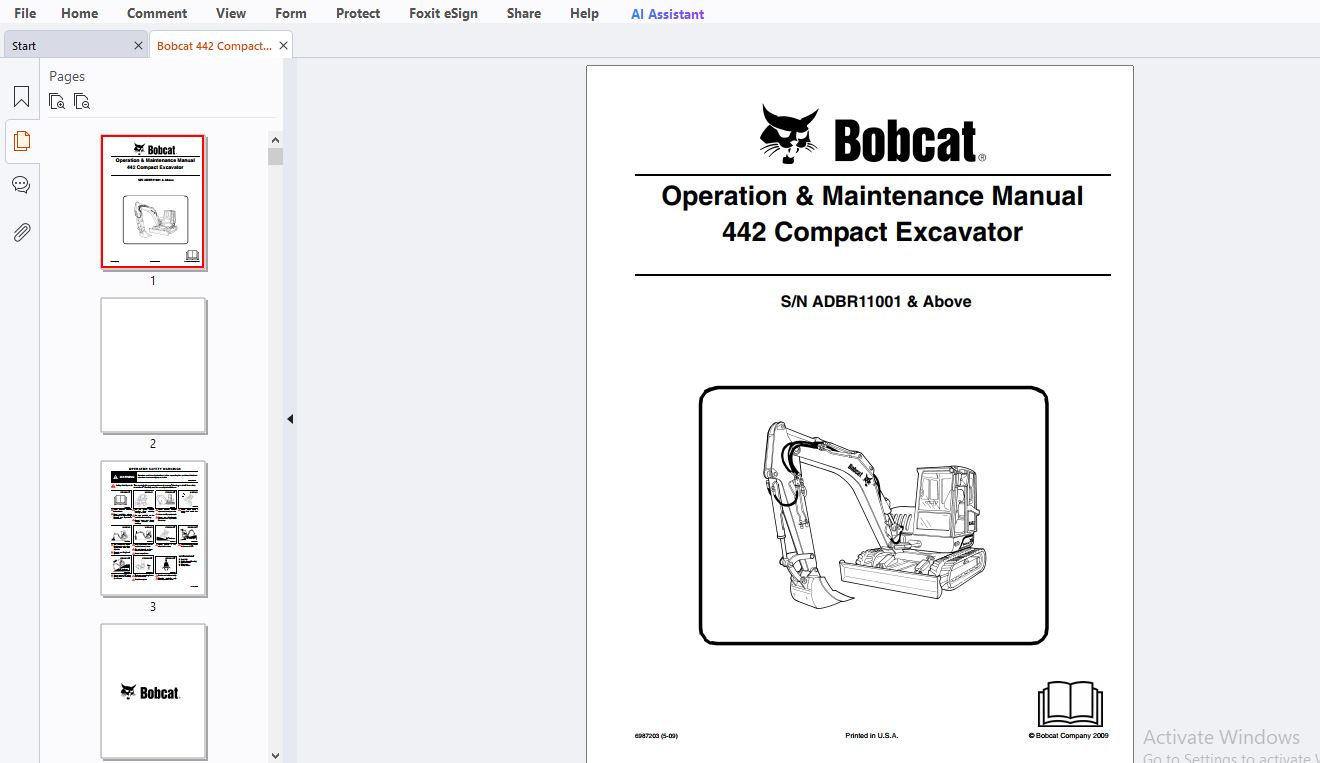Viewport: 1320px width, 763px height.
Task: Open the File menu
Action: [25, 13]
